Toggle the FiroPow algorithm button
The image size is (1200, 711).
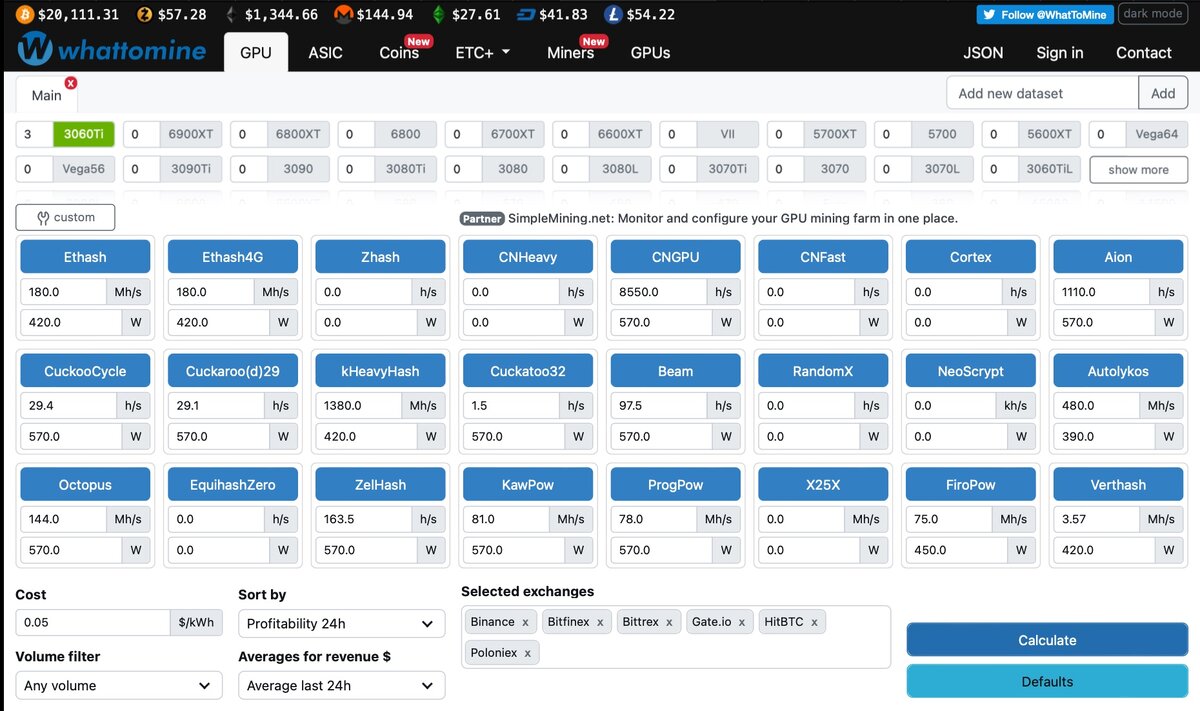(971, 485)
